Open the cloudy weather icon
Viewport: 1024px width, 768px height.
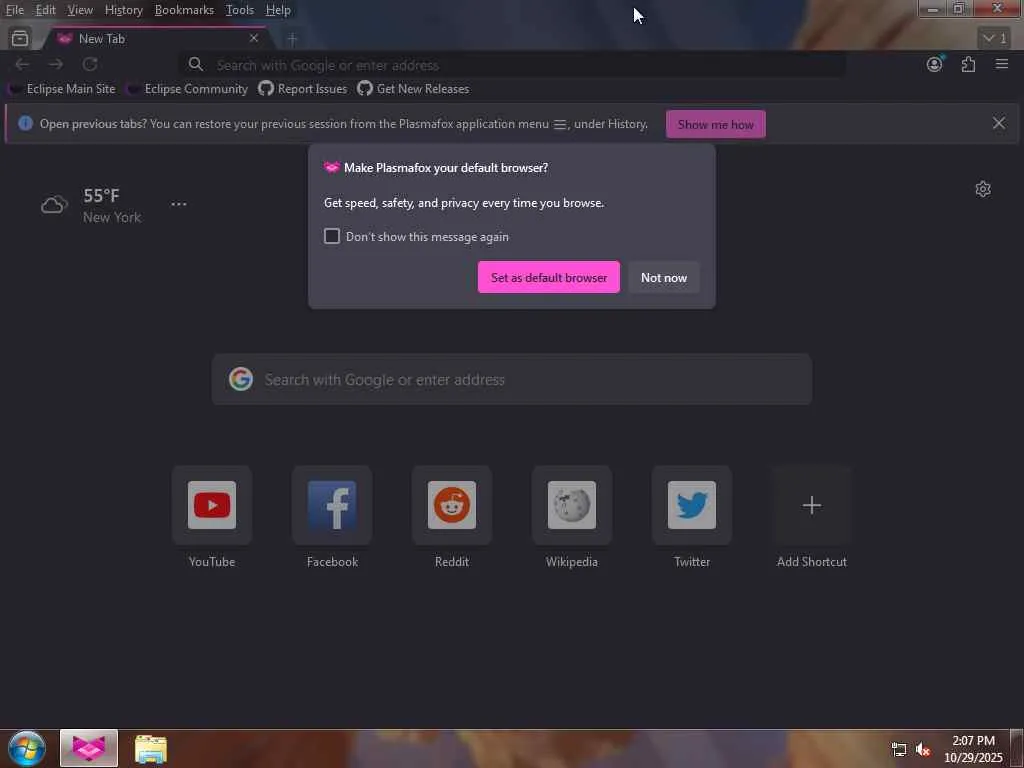tap(54, 205)
